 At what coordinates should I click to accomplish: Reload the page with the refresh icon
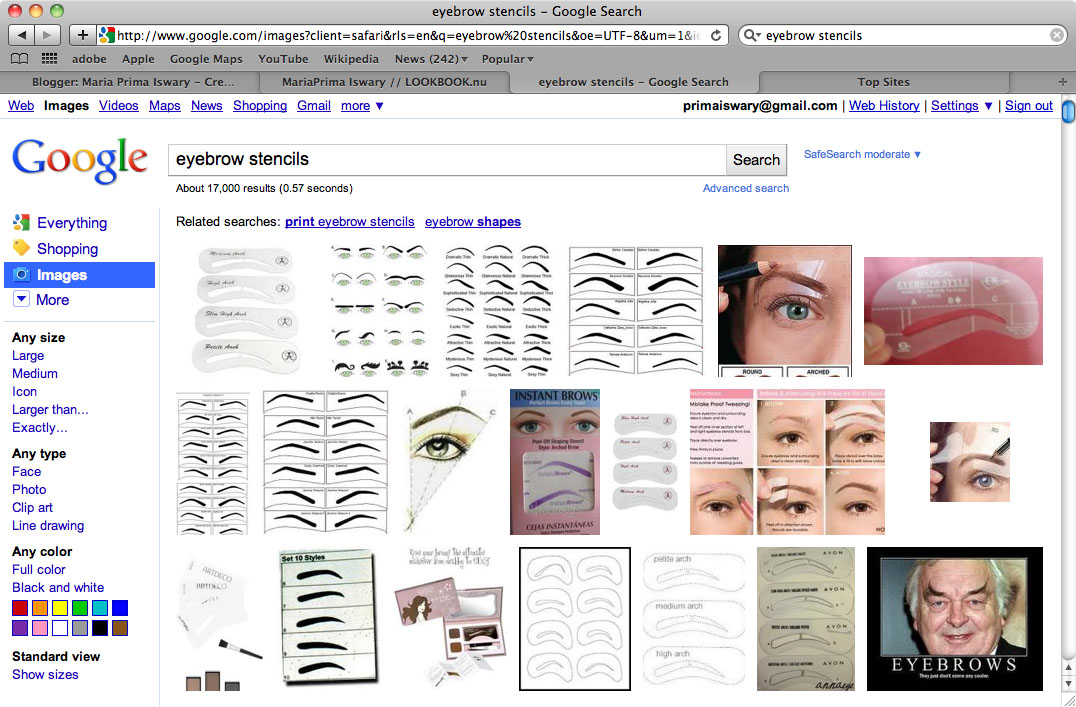715,34
